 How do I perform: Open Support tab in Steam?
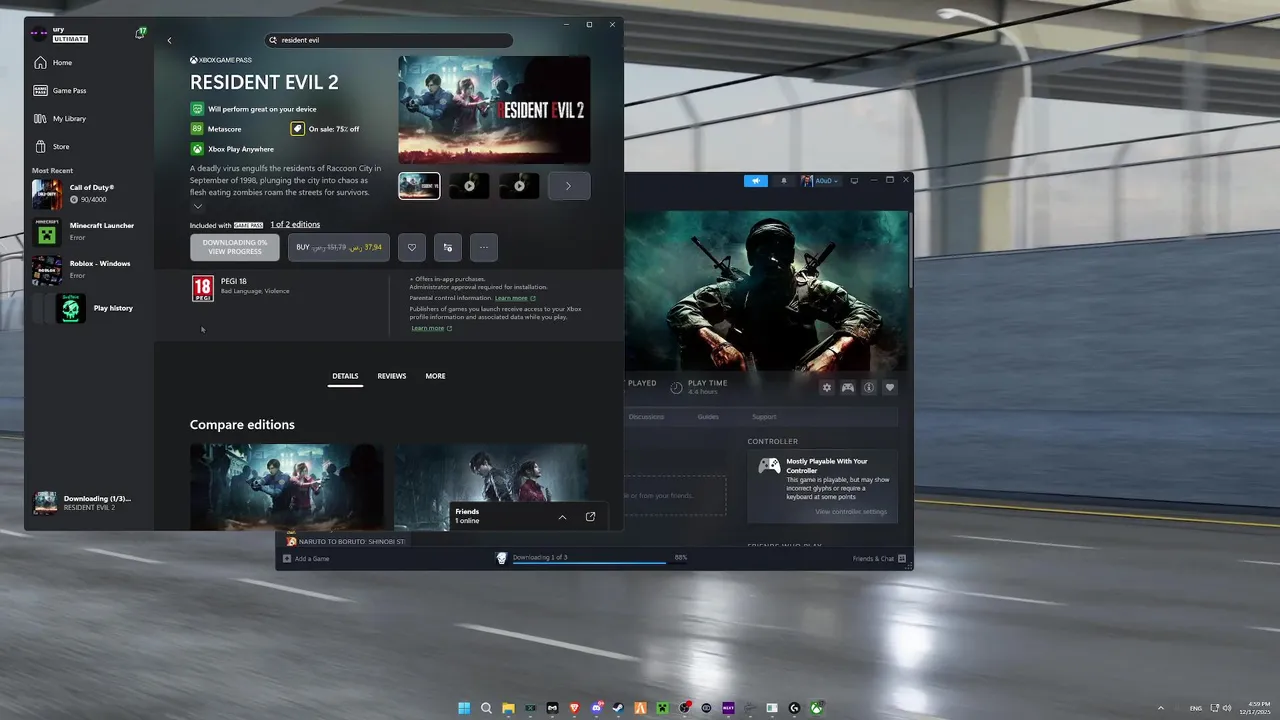click(764, 417)
